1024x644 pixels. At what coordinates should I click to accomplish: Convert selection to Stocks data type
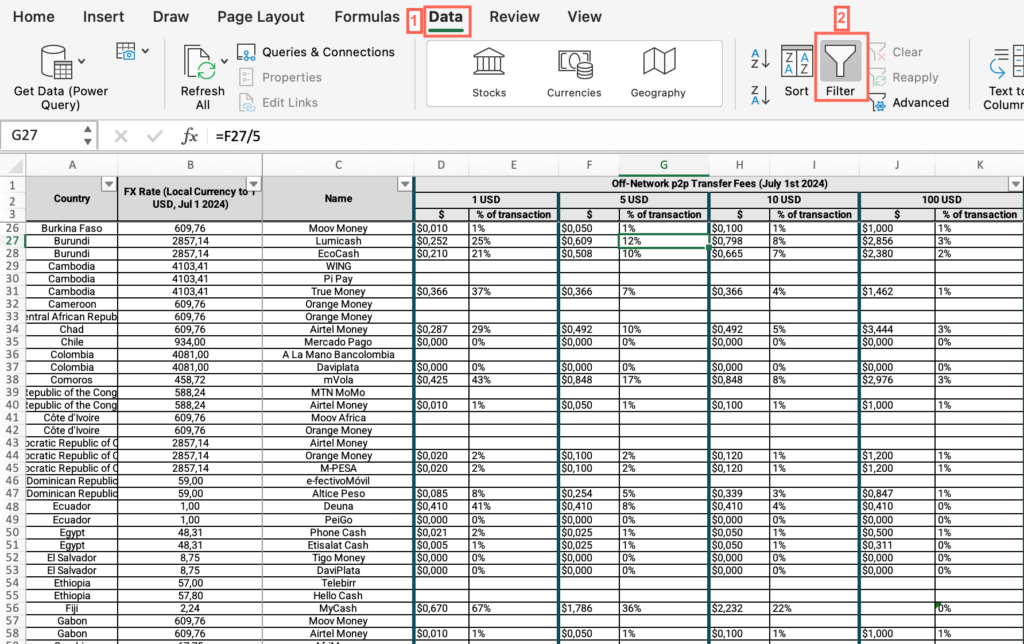coord(489,72)
